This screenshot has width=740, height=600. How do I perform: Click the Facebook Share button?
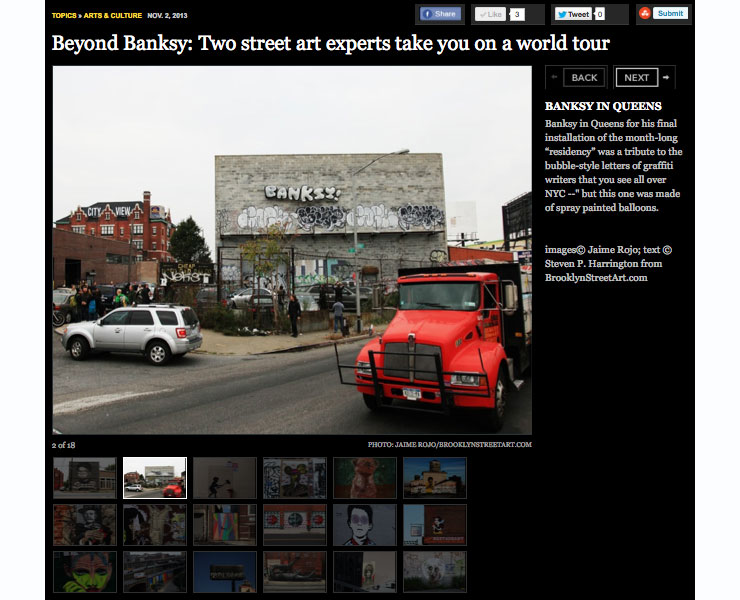439,14
